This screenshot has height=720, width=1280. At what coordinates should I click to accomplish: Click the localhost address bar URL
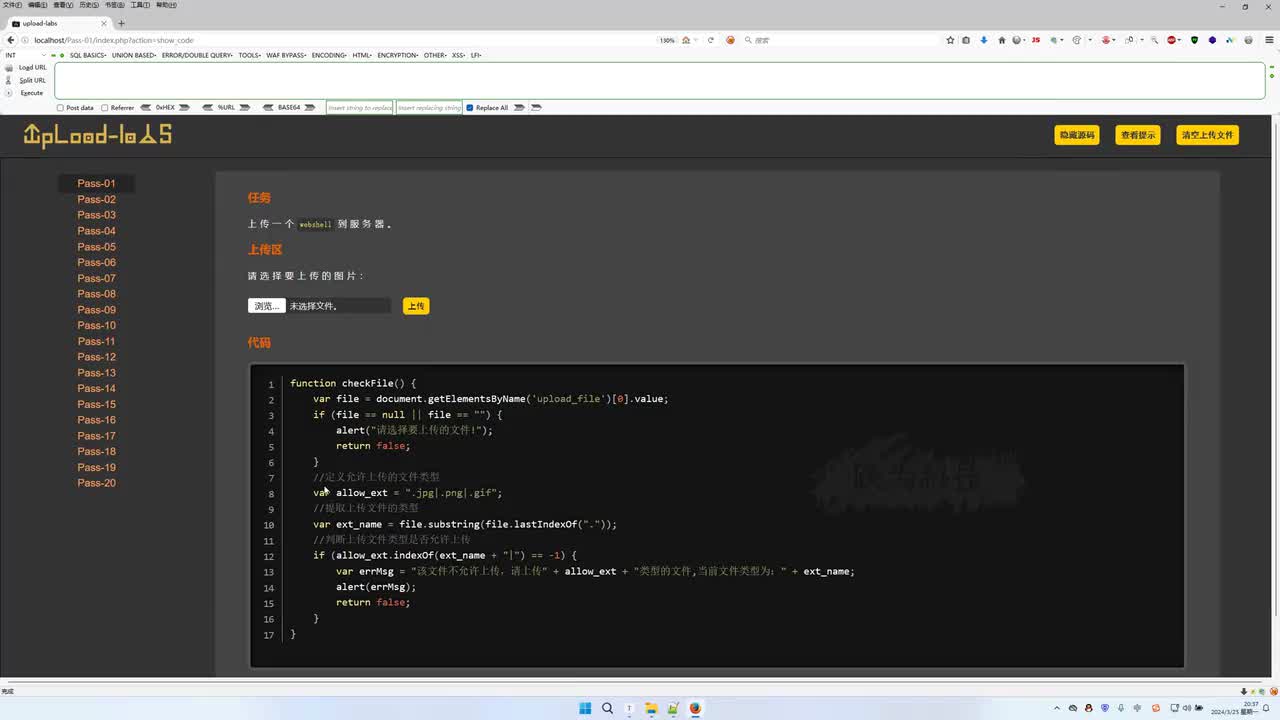coord(114,40)
